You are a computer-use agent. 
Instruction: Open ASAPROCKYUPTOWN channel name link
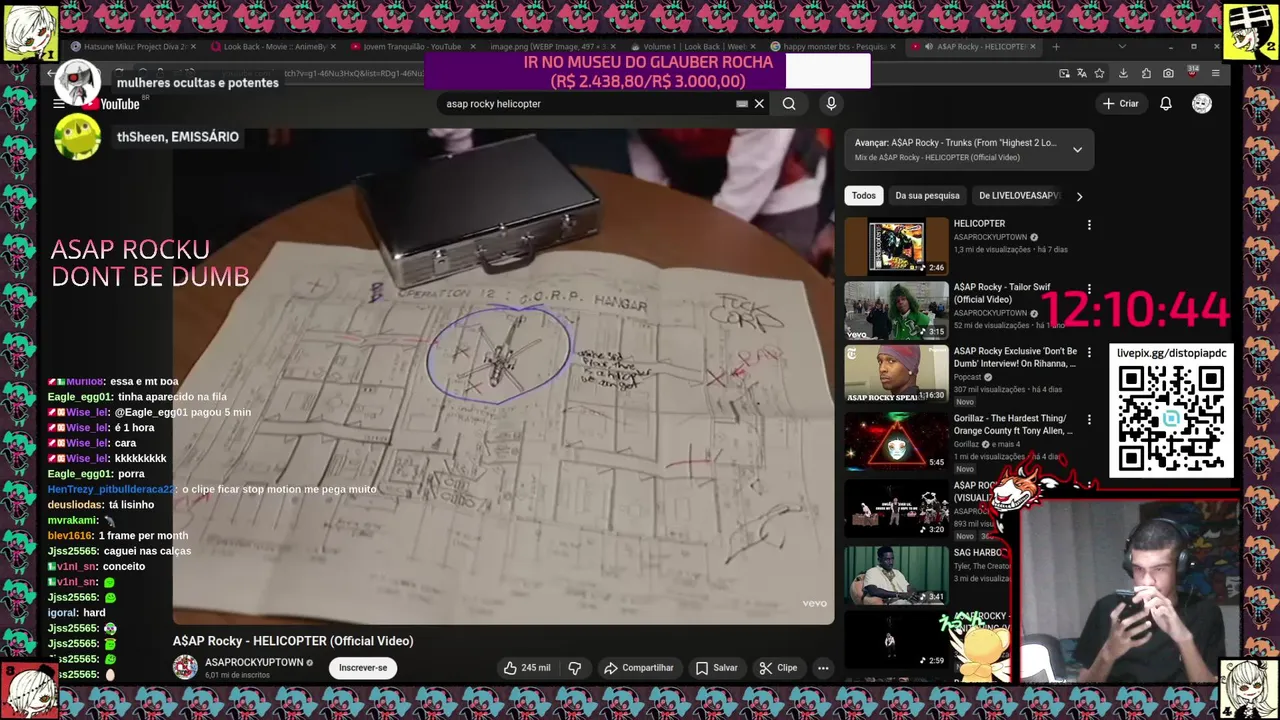[x=254, y=662]
